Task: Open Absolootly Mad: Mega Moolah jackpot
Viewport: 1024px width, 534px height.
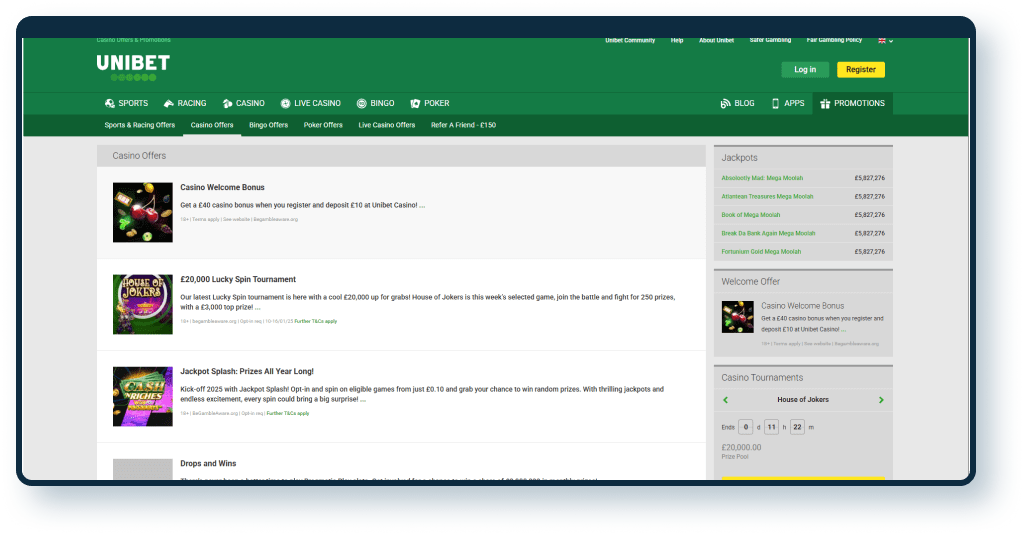Action: 762,178
